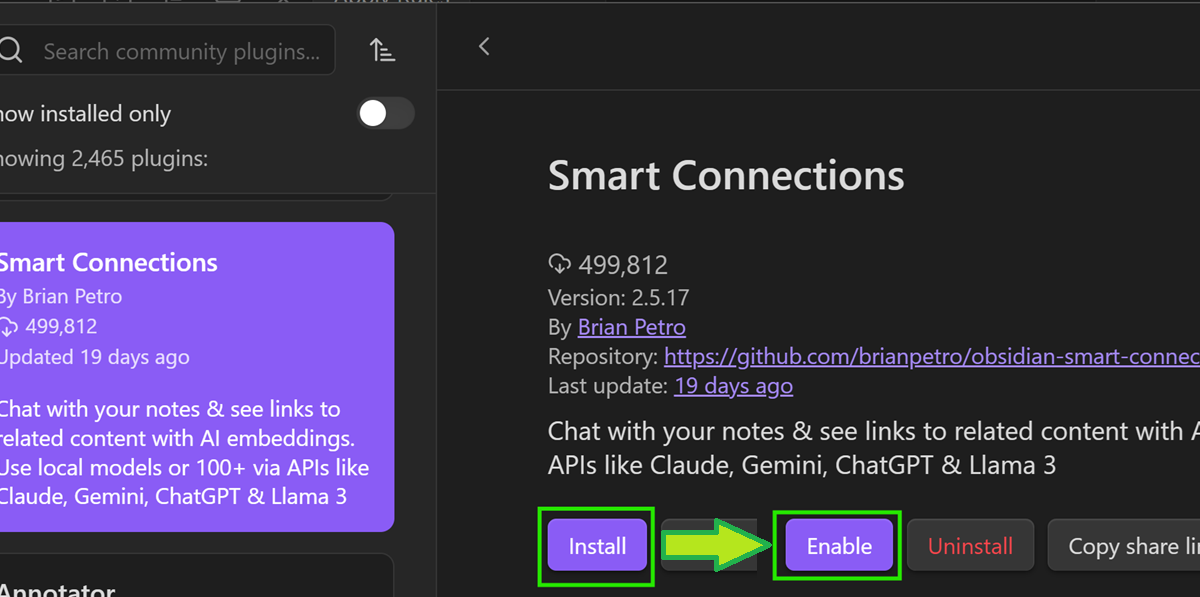This screenshot has height=597, width=1200.
Task: Click the "Showing 2,465 plugins" count label
Action: tap(105, 158)
